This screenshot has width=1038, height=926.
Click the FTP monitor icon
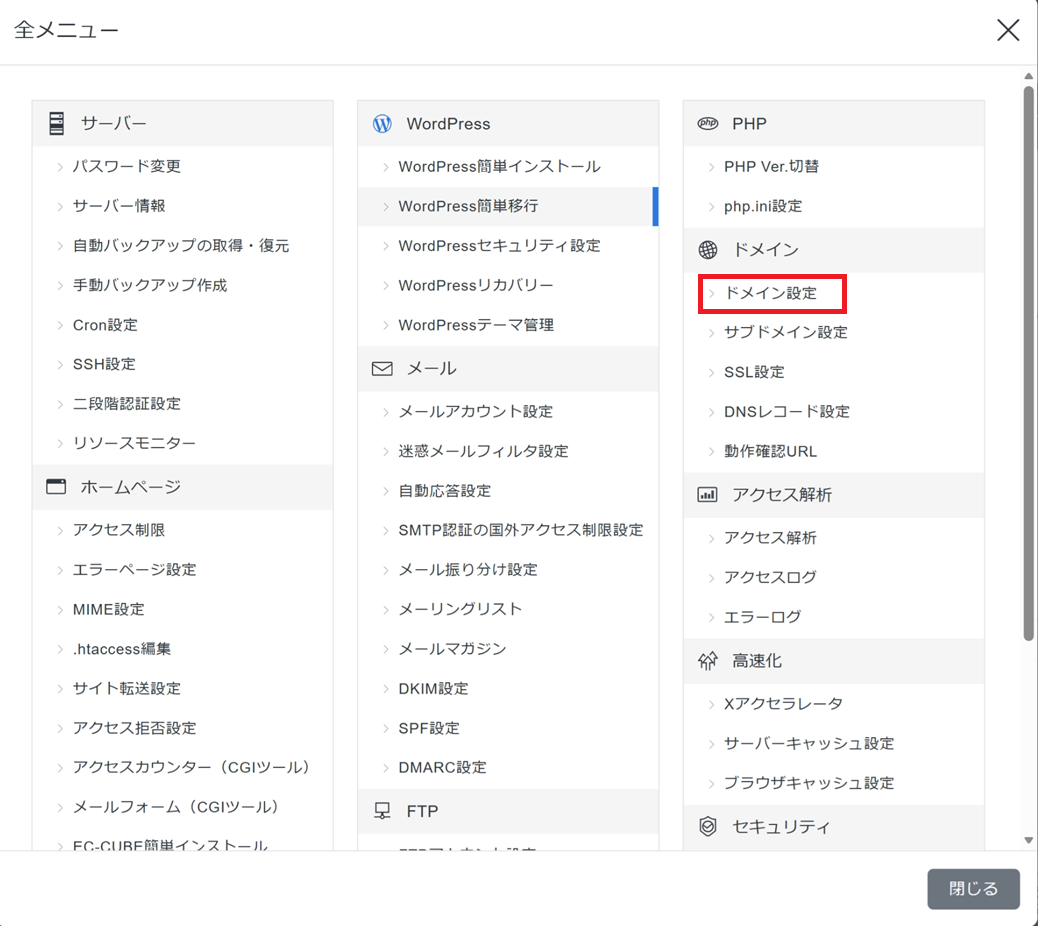pos(382,811)
